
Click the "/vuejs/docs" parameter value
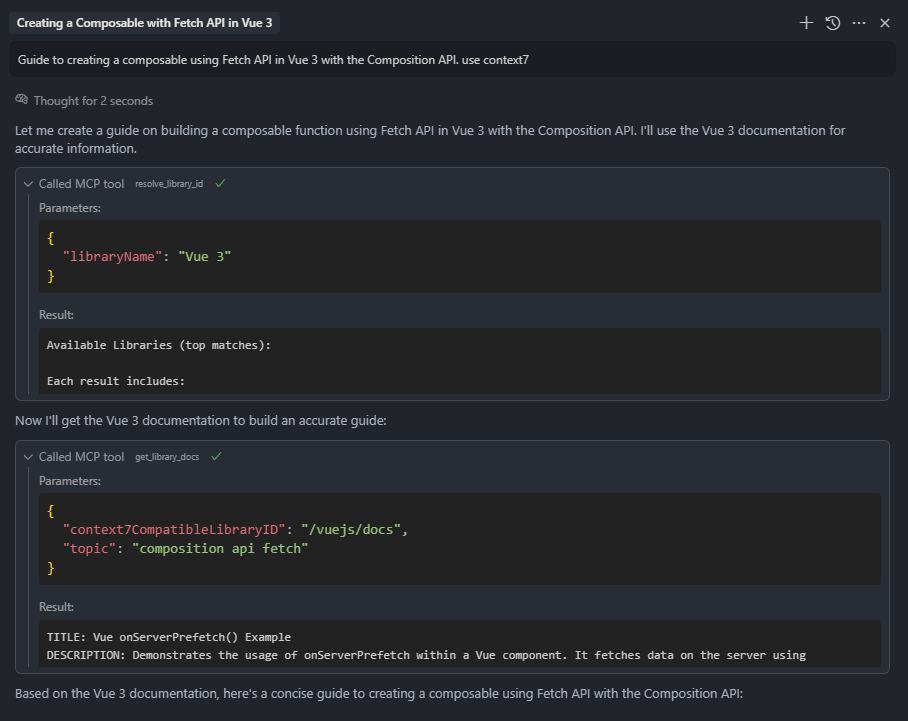351,529
